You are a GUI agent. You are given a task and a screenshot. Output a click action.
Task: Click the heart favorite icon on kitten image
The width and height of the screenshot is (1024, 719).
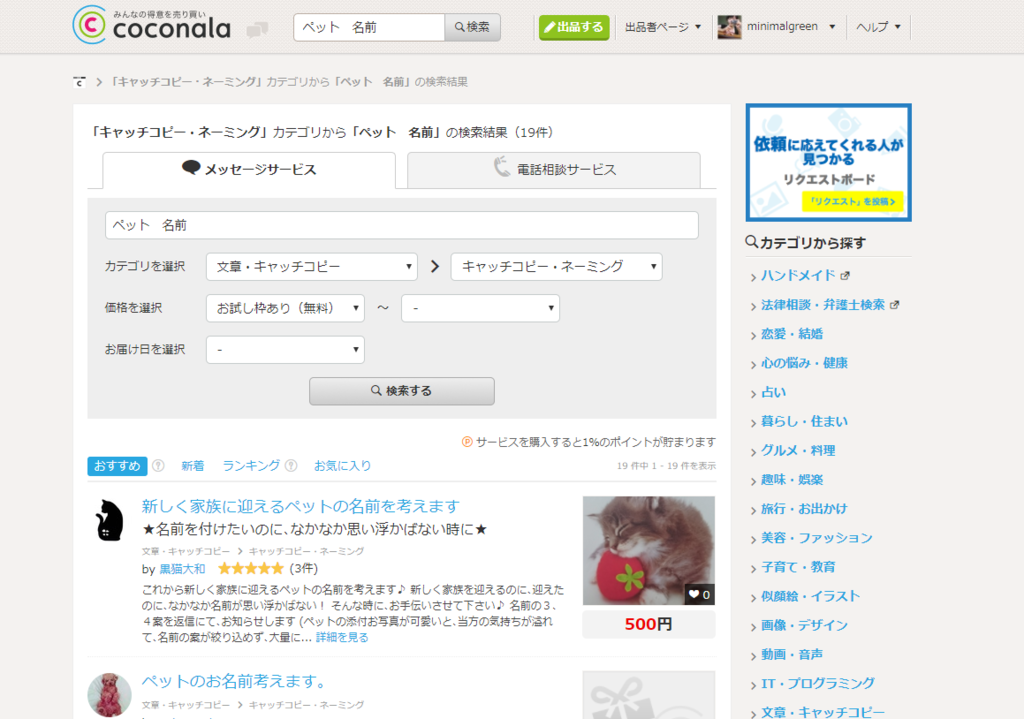click(x=694, y=594)
